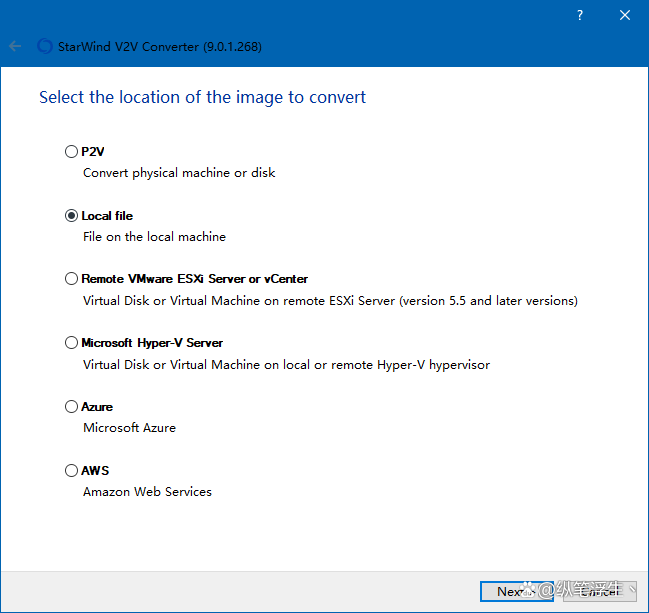The width and height of the screenshot is (649, 613).
Task: Pick the AWS radio button
Action: 71,470
